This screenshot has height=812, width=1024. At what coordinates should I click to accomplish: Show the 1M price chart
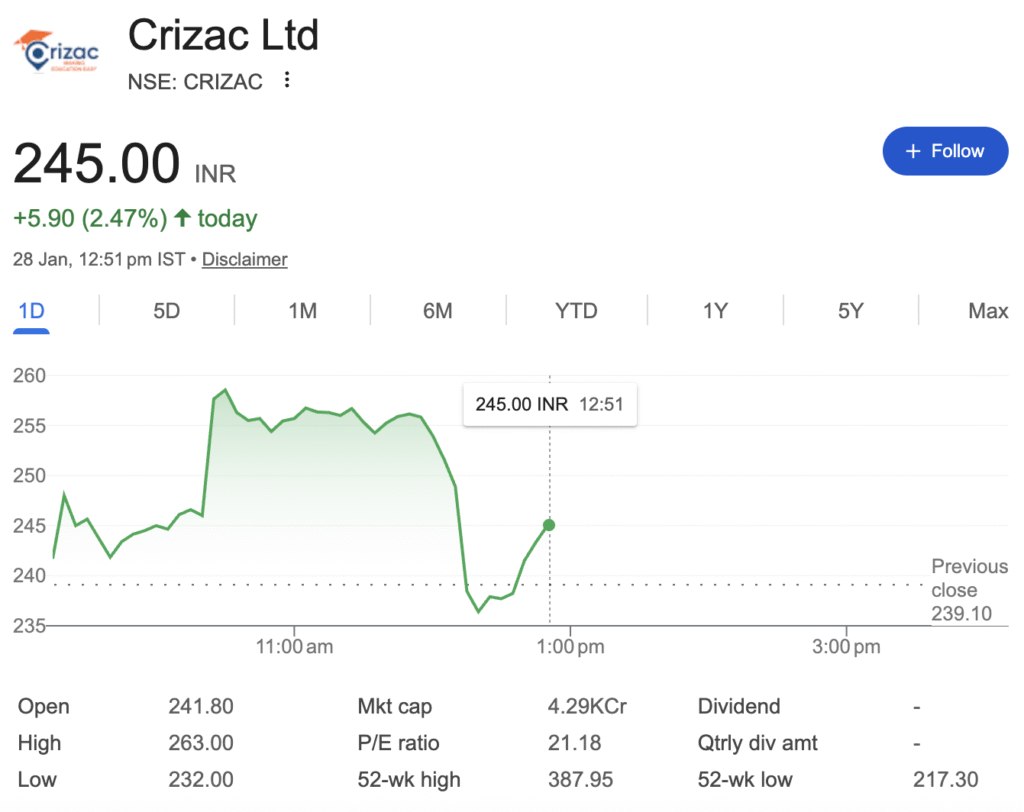point(302,311)
